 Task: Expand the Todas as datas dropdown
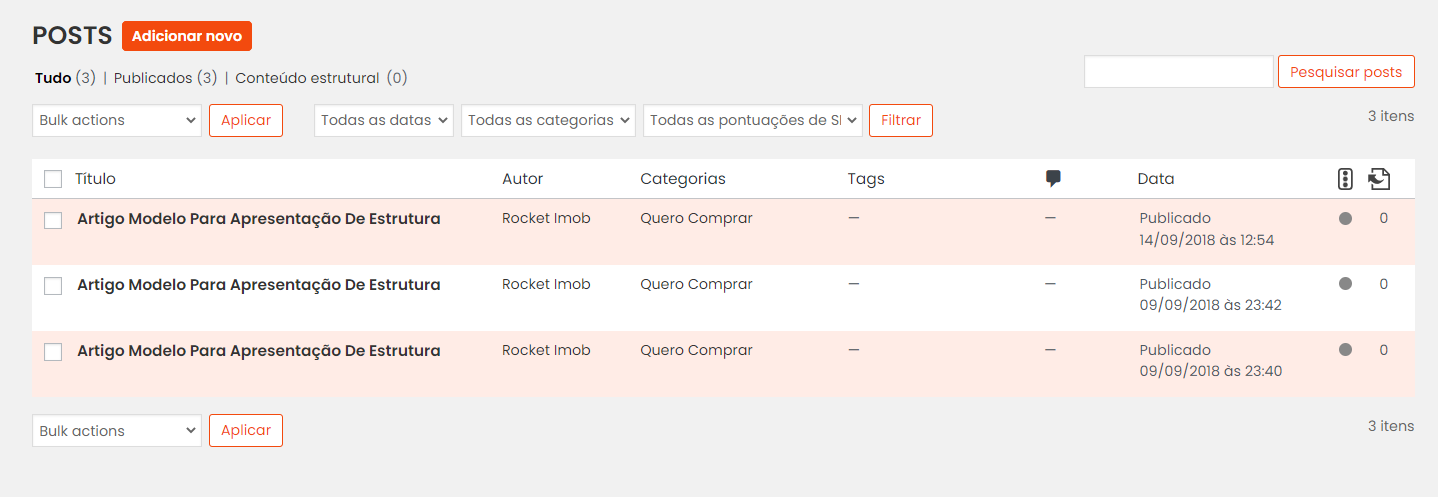pos(384,120)
